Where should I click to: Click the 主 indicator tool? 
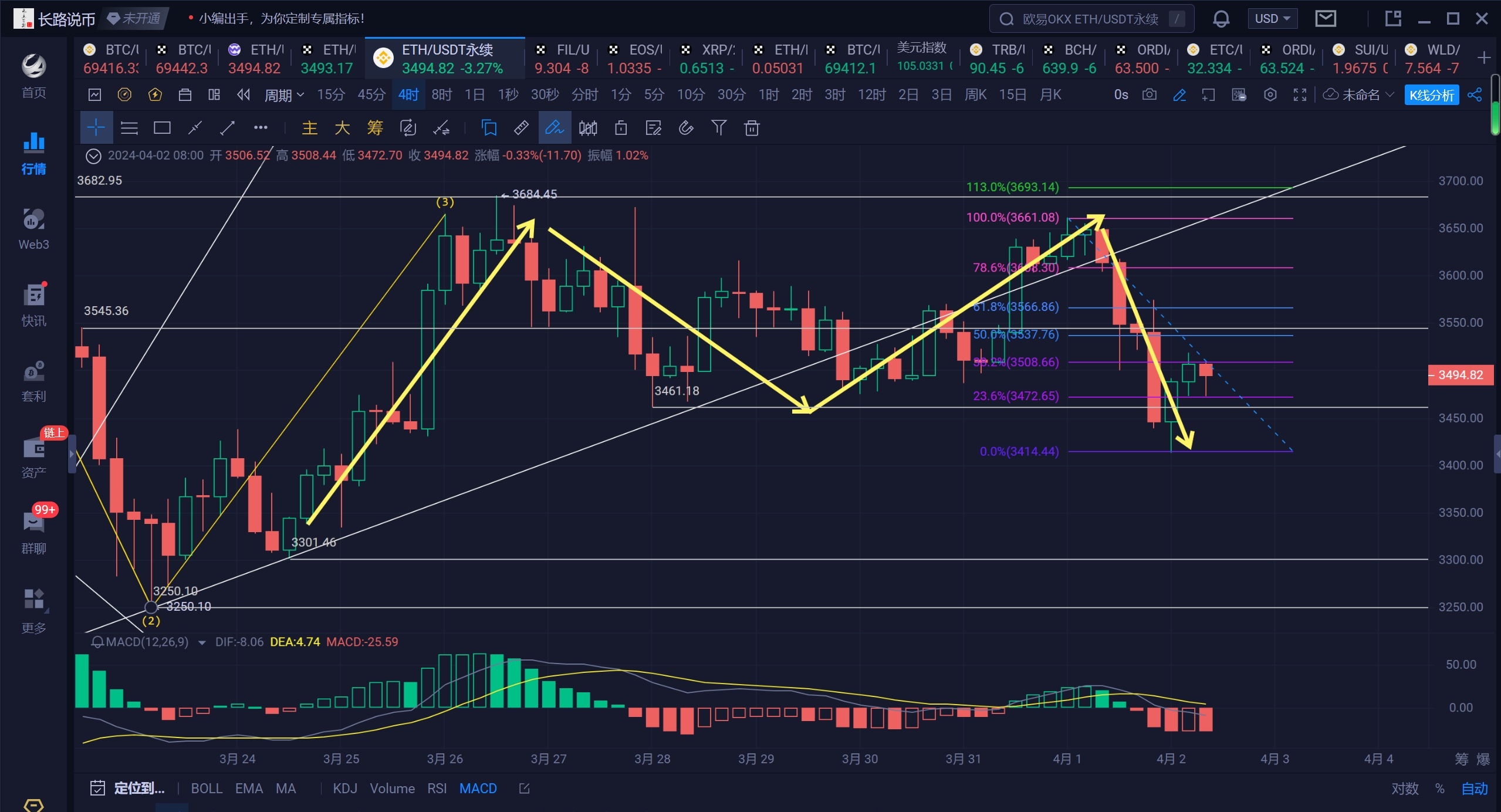pos(310,127)
